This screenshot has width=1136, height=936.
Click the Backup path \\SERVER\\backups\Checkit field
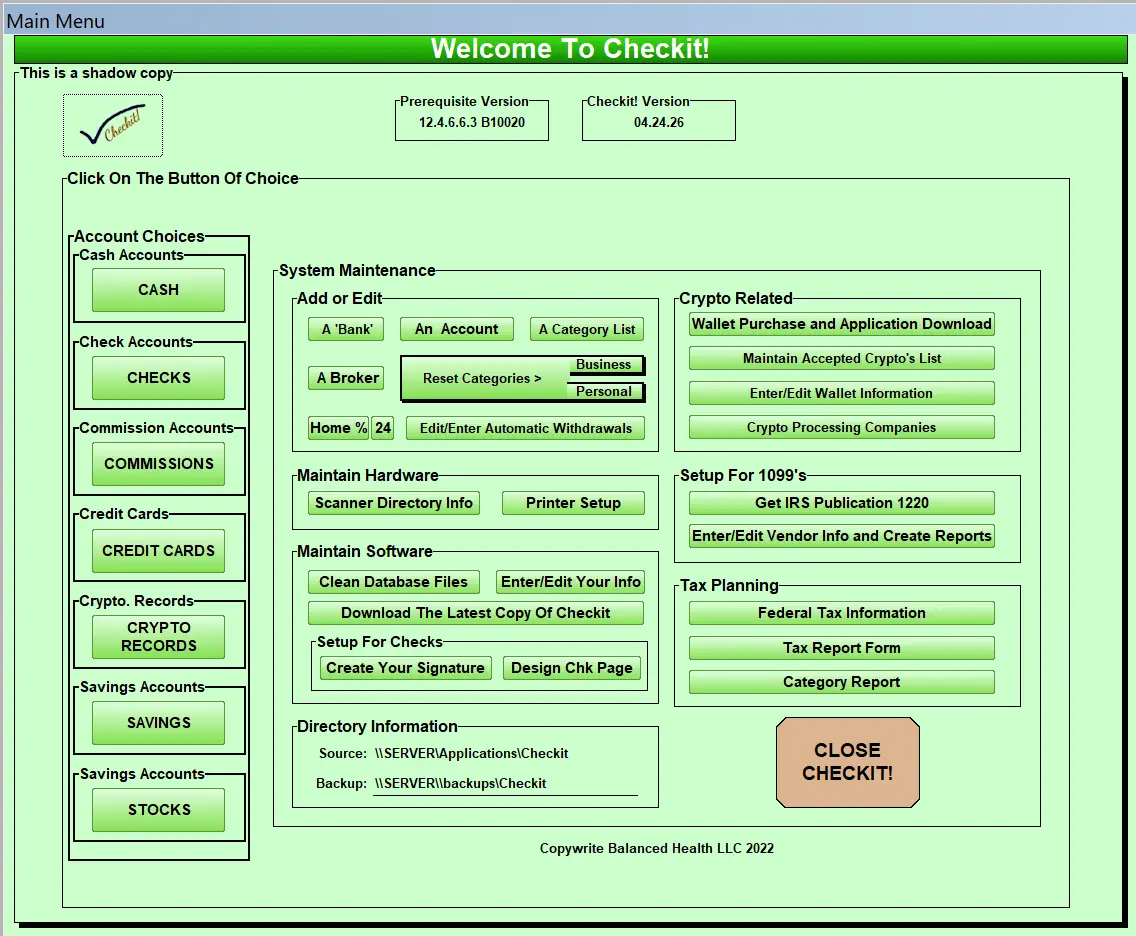click(505, 784)
